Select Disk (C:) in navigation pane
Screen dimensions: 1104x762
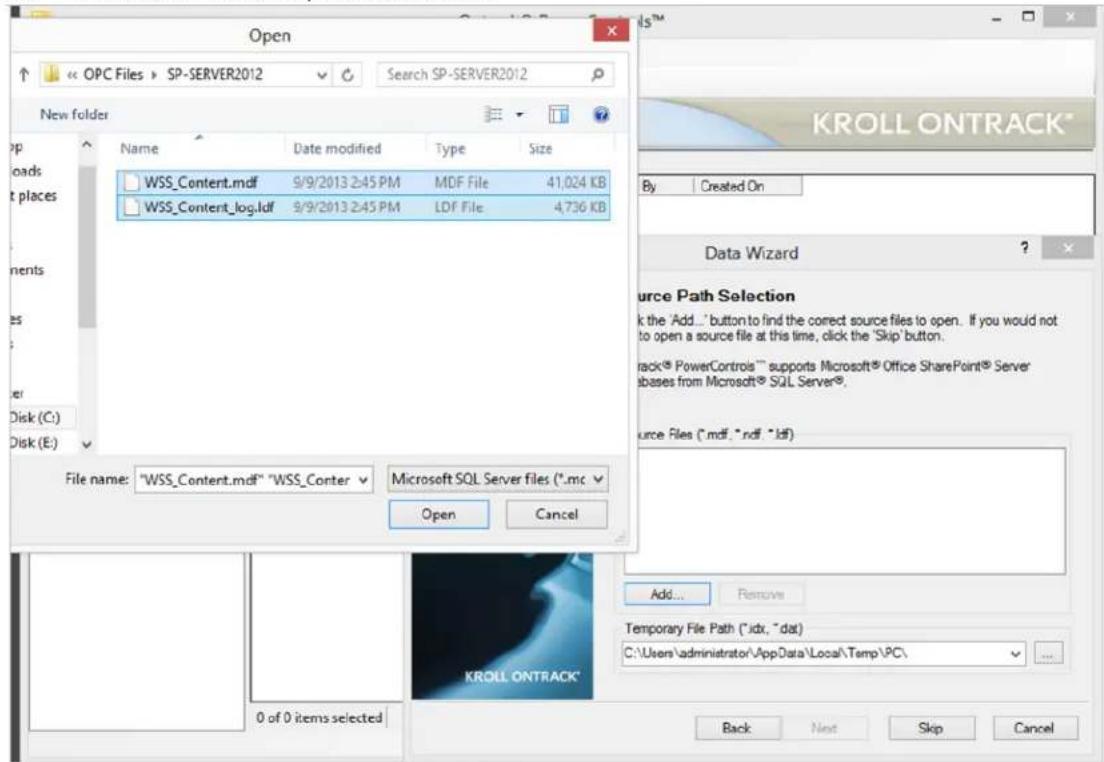click(34, 418)
